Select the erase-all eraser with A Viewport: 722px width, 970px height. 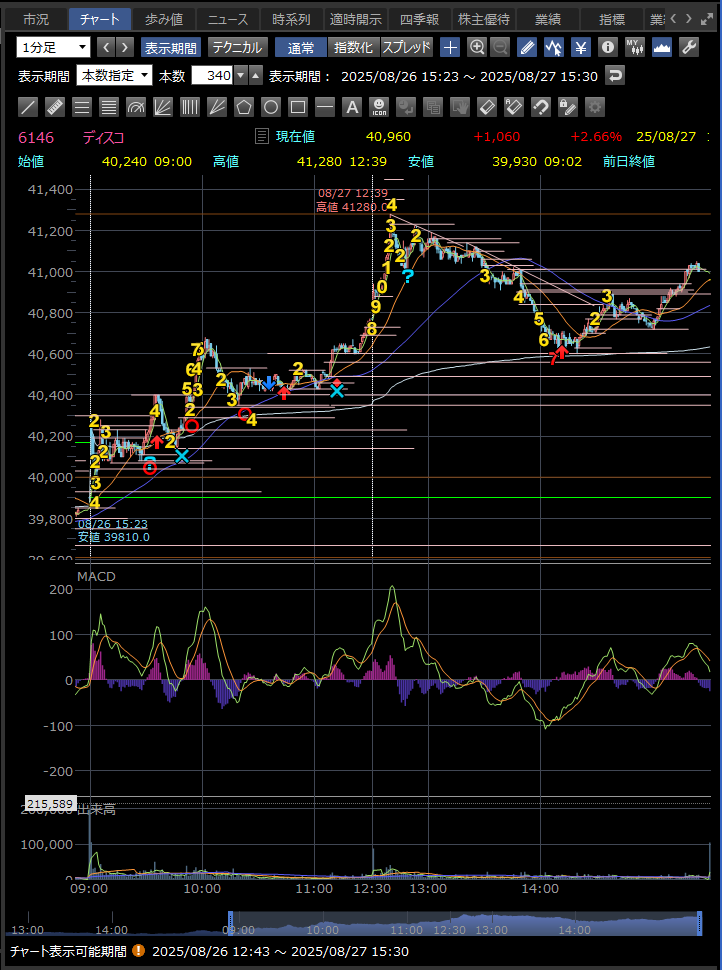514,107
